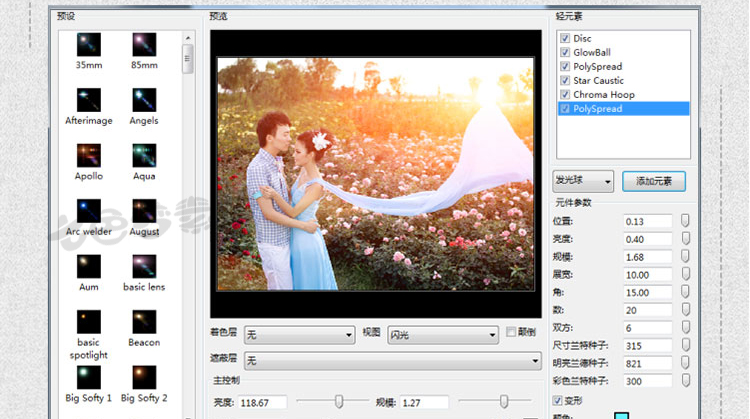Select the basic lens preset
Viewport: 750px width, 419px height.
[x=144, y=266]
